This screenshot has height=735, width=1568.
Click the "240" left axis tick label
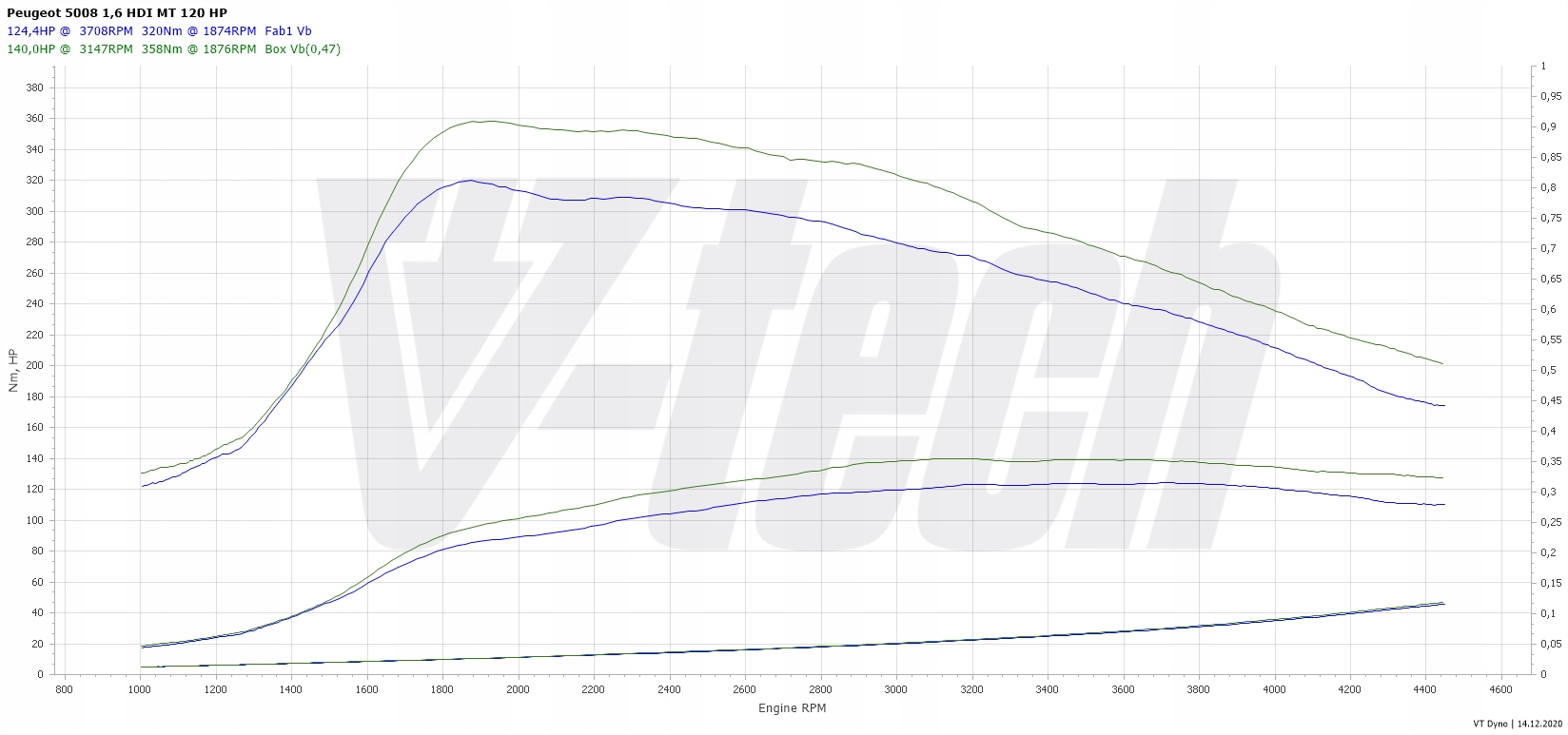coord(34,304)
